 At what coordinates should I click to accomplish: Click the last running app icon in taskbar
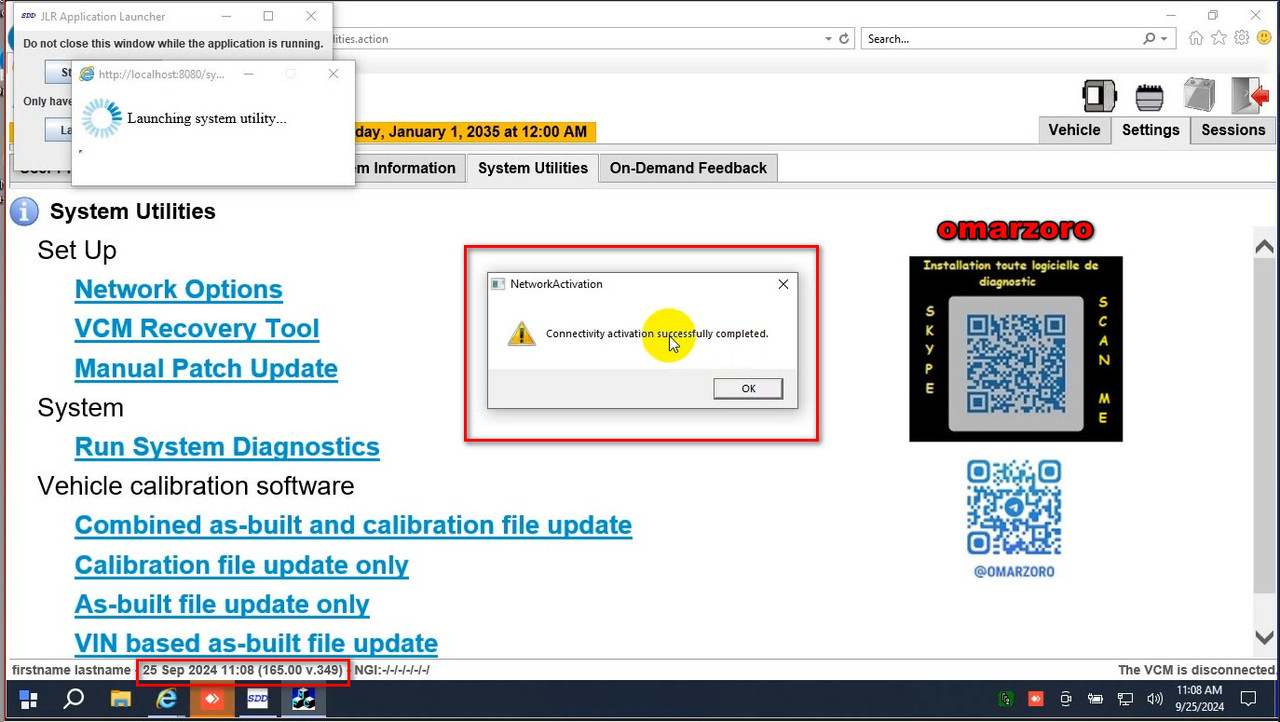pos(303,699)
